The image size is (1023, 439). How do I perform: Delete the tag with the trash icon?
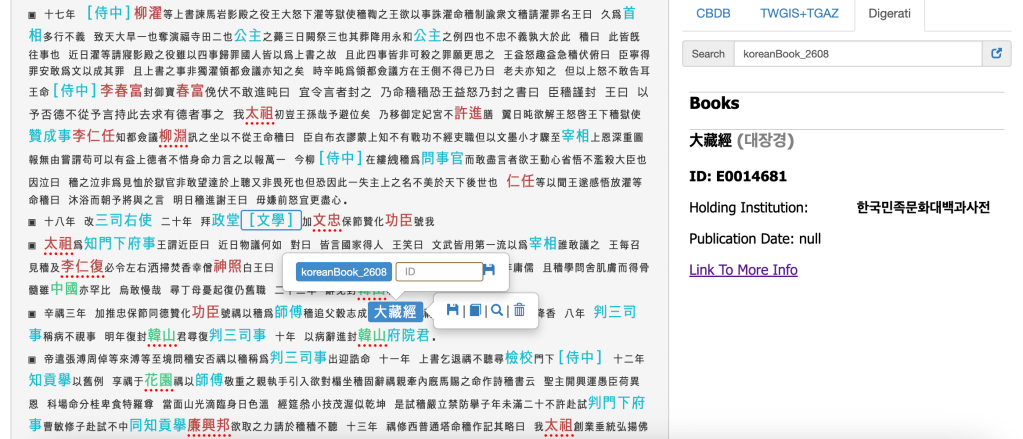(x=519, y=311)
